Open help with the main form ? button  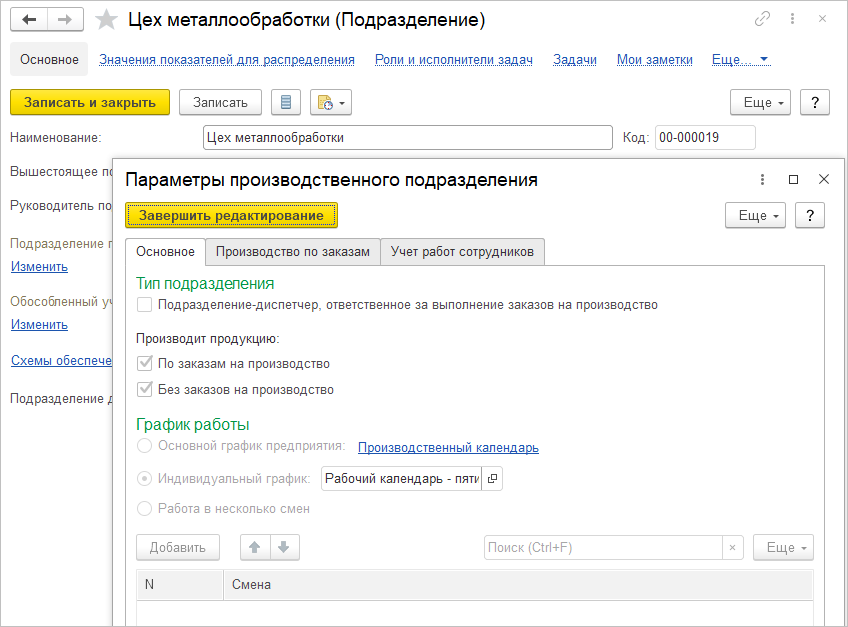click(815, 102)
